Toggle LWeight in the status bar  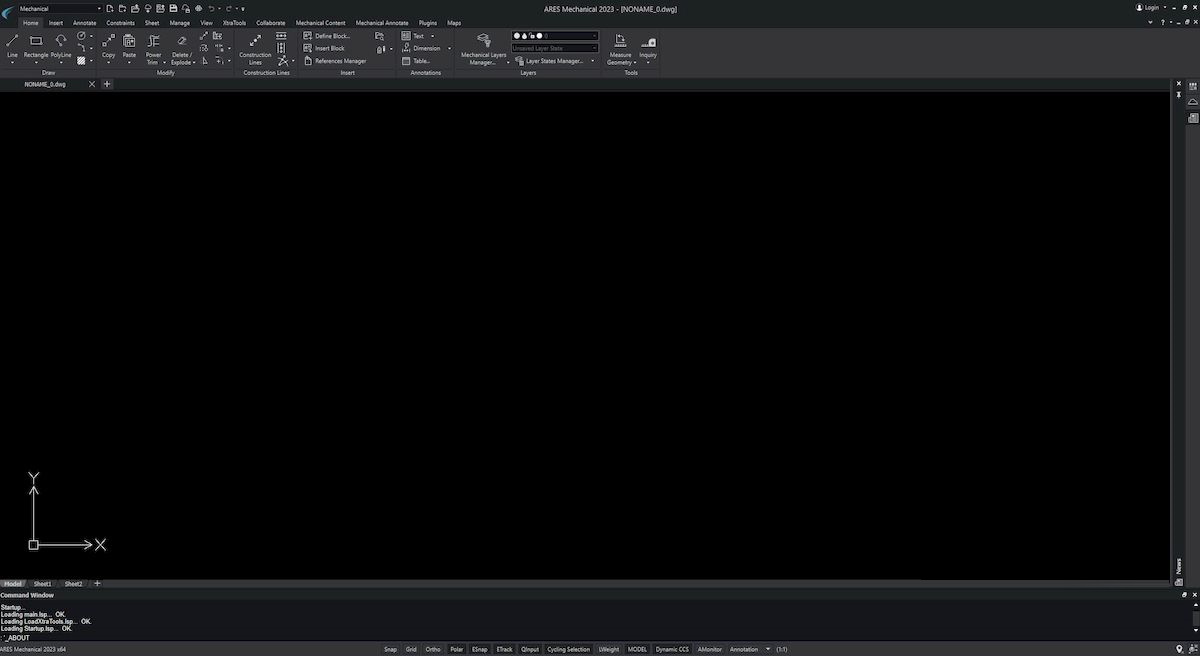tap(609, 649)
